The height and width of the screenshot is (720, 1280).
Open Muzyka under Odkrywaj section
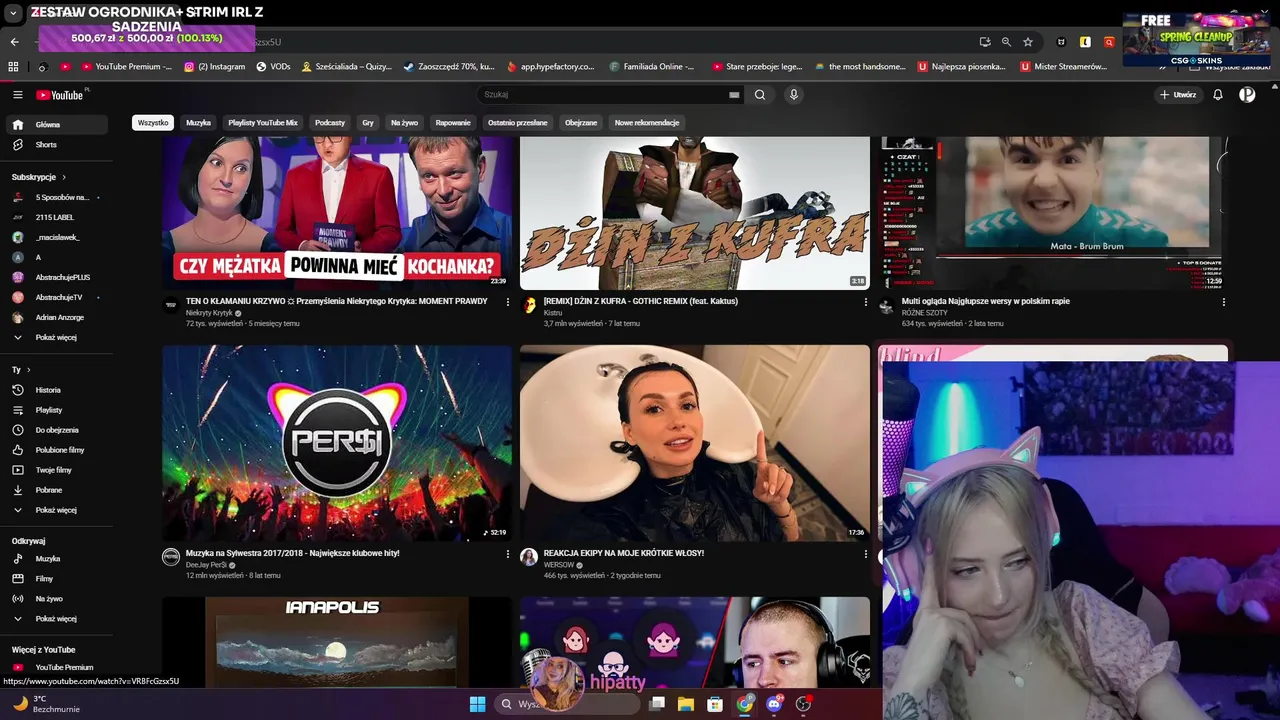[55, 559]
